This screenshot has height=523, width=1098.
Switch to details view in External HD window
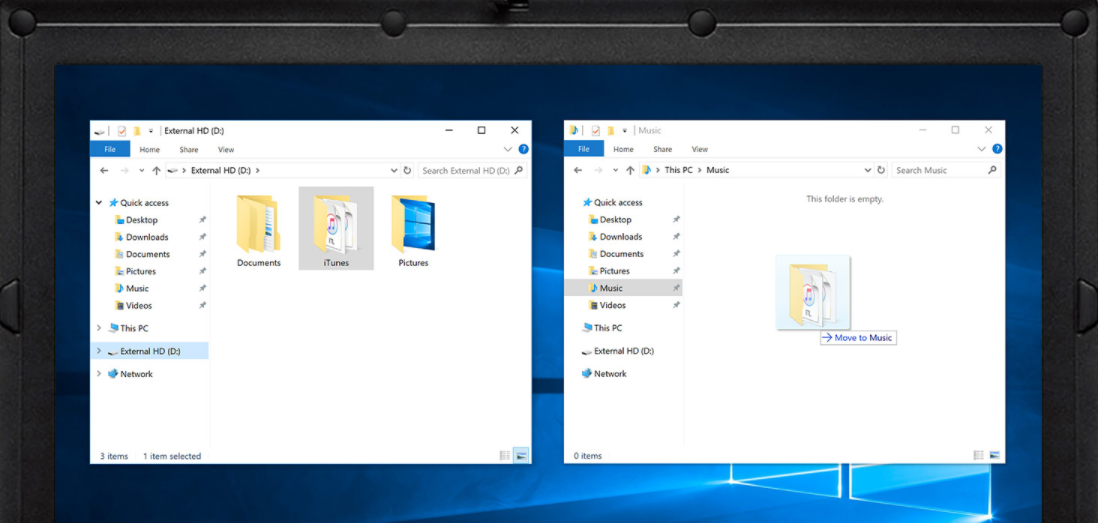coord(505,456)
